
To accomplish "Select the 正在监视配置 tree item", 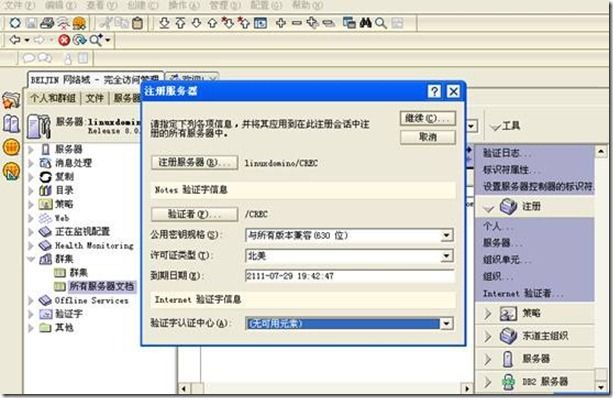I will [x=82, y=231].
